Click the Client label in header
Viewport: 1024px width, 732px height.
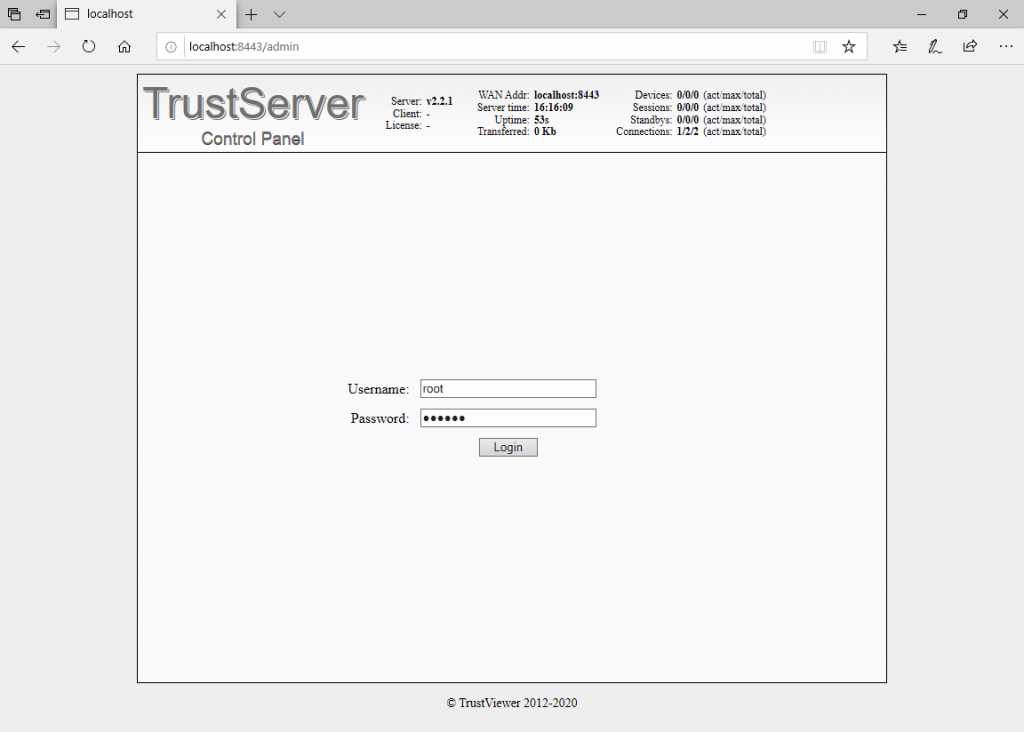click(x=407, y=114)
